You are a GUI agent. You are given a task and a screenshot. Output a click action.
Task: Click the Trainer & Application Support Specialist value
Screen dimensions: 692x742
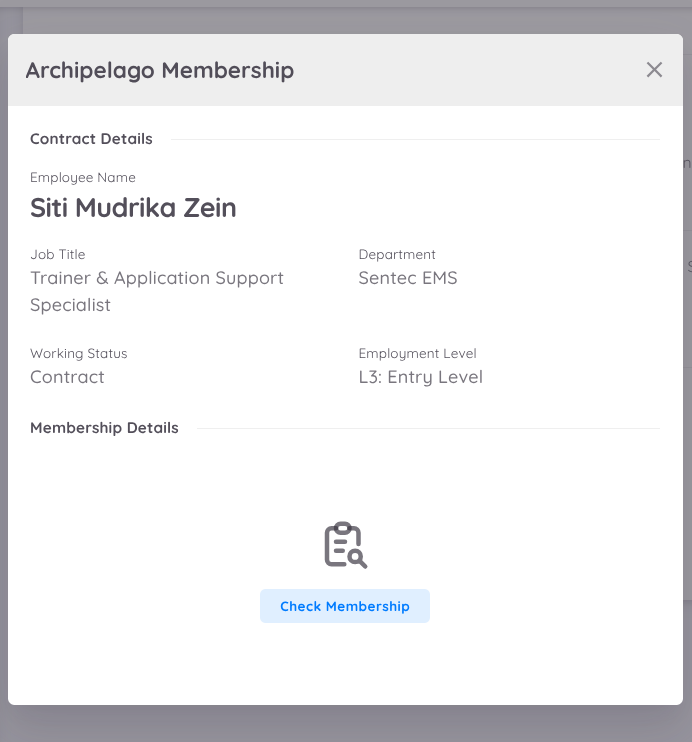(157, 291)
